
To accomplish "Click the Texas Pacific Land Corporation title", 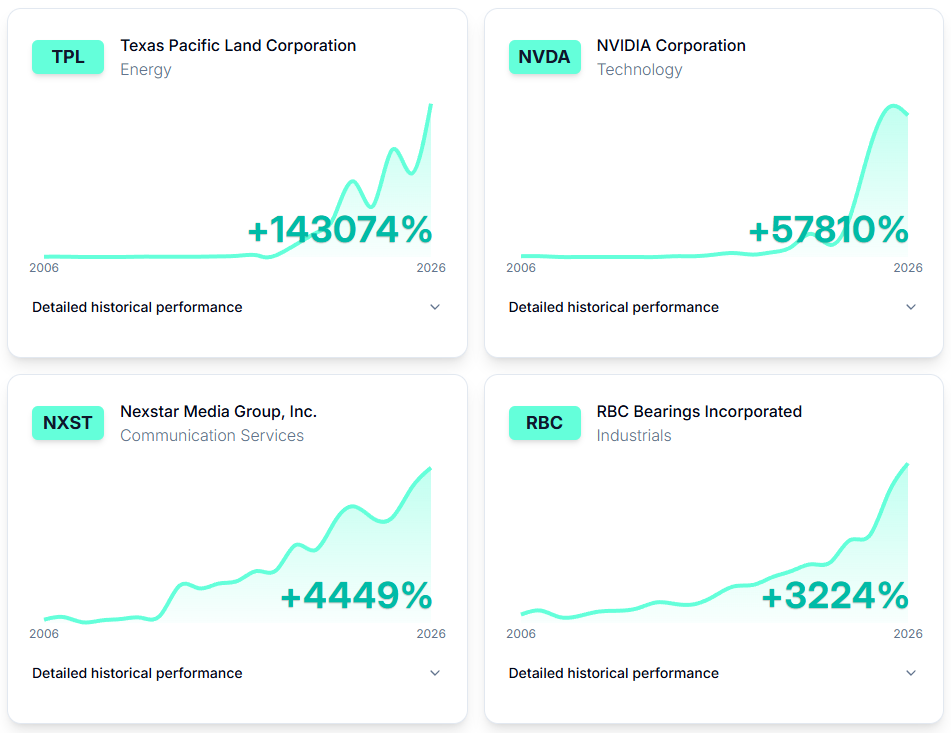I will (x=238, y=45).
